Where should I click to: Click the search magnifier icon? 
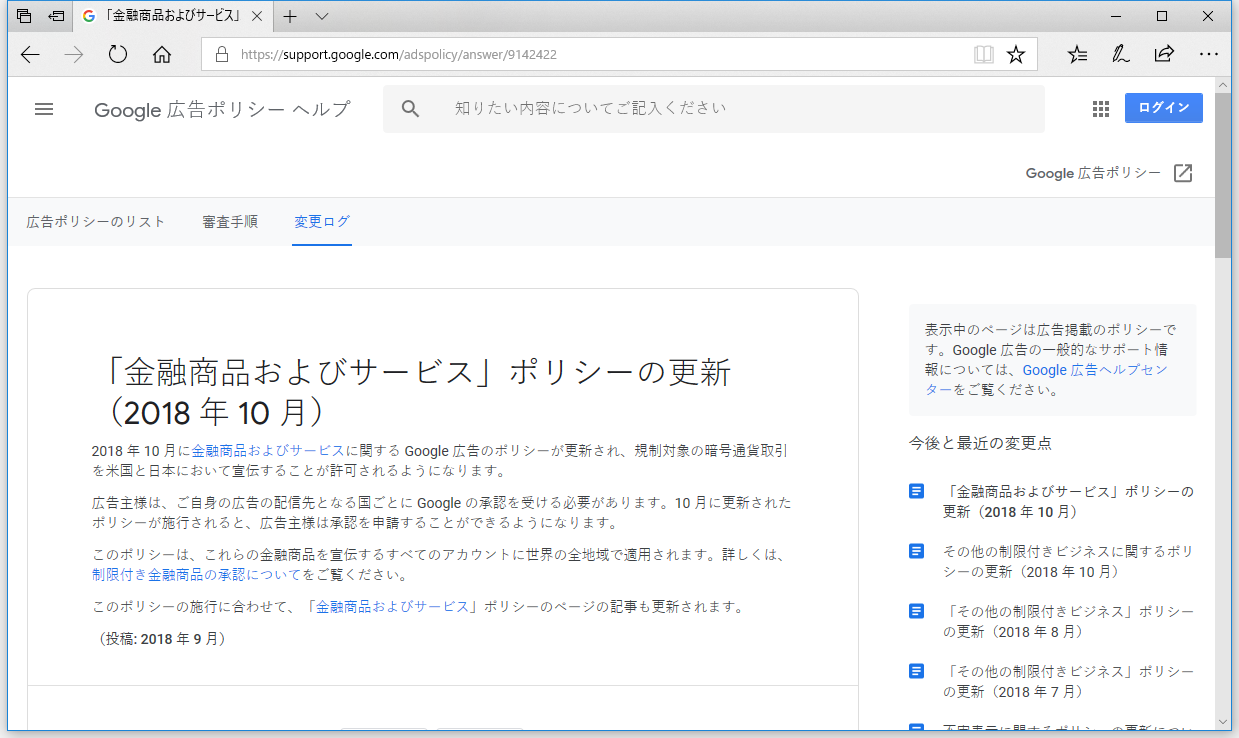click(410, 108)
